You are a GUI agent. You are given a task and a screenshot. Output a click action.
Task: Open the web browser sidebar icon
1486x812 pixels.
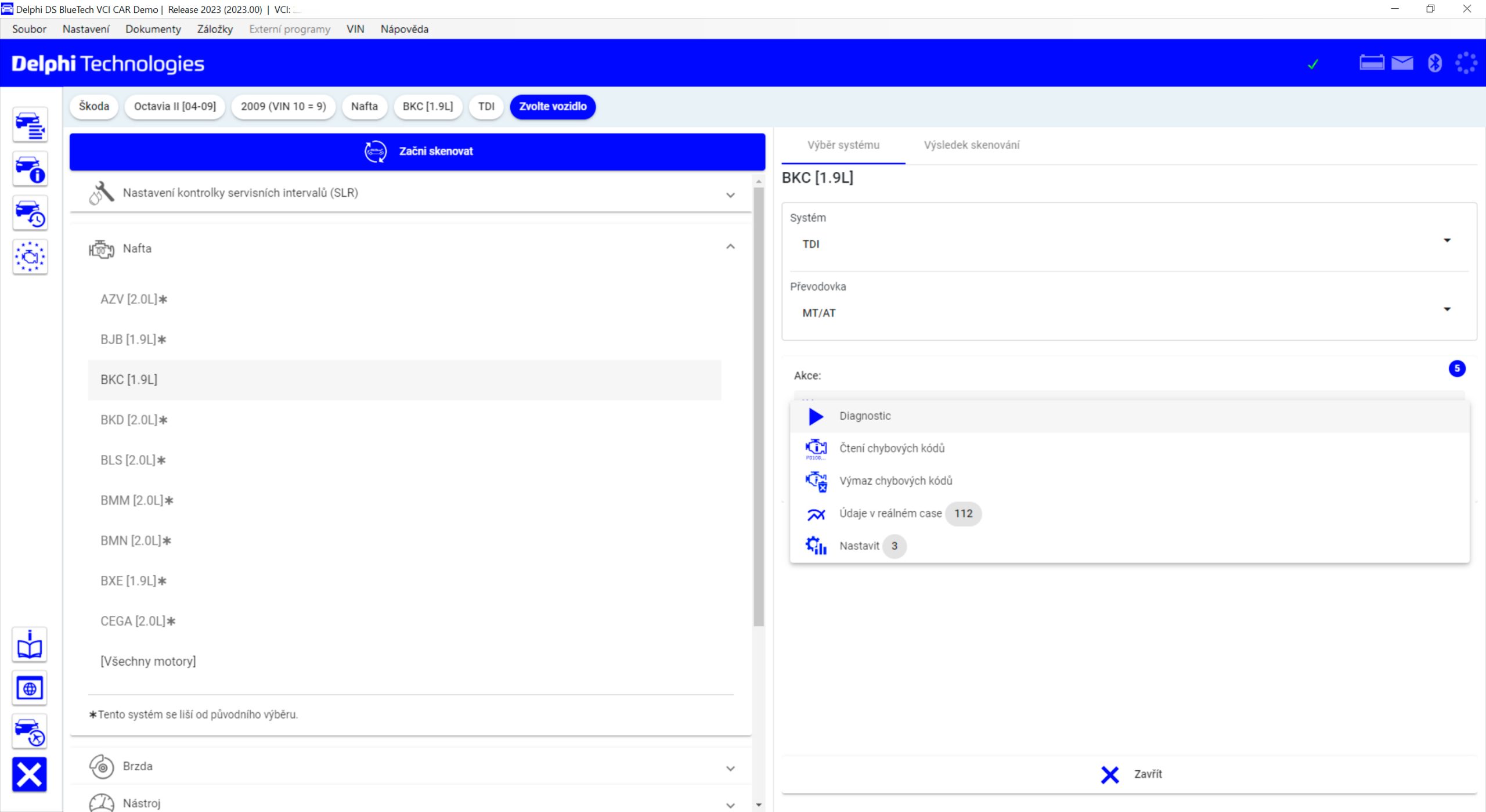[x=30, y=688]
